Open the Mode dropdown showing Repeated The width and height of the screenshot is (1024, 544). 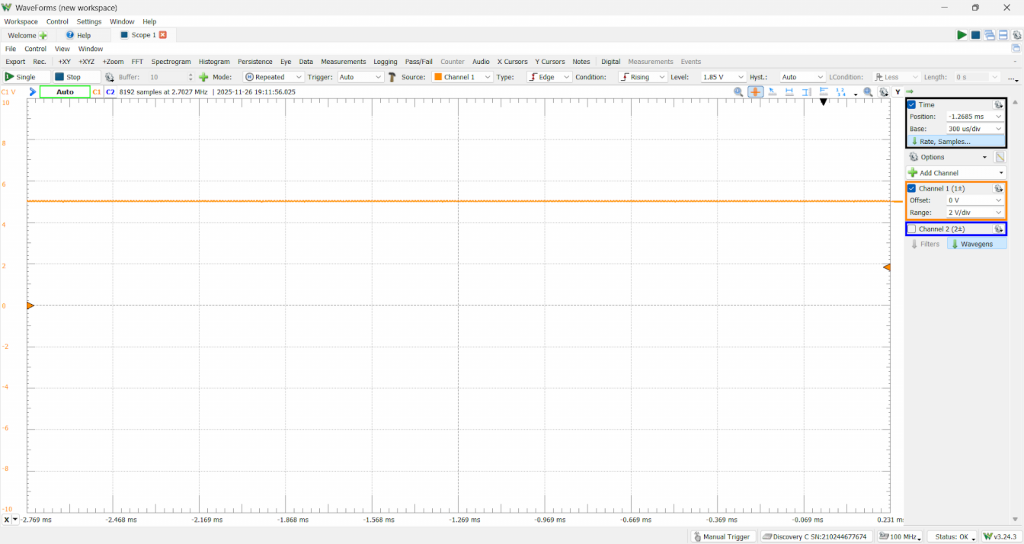[x=273, y=77]
